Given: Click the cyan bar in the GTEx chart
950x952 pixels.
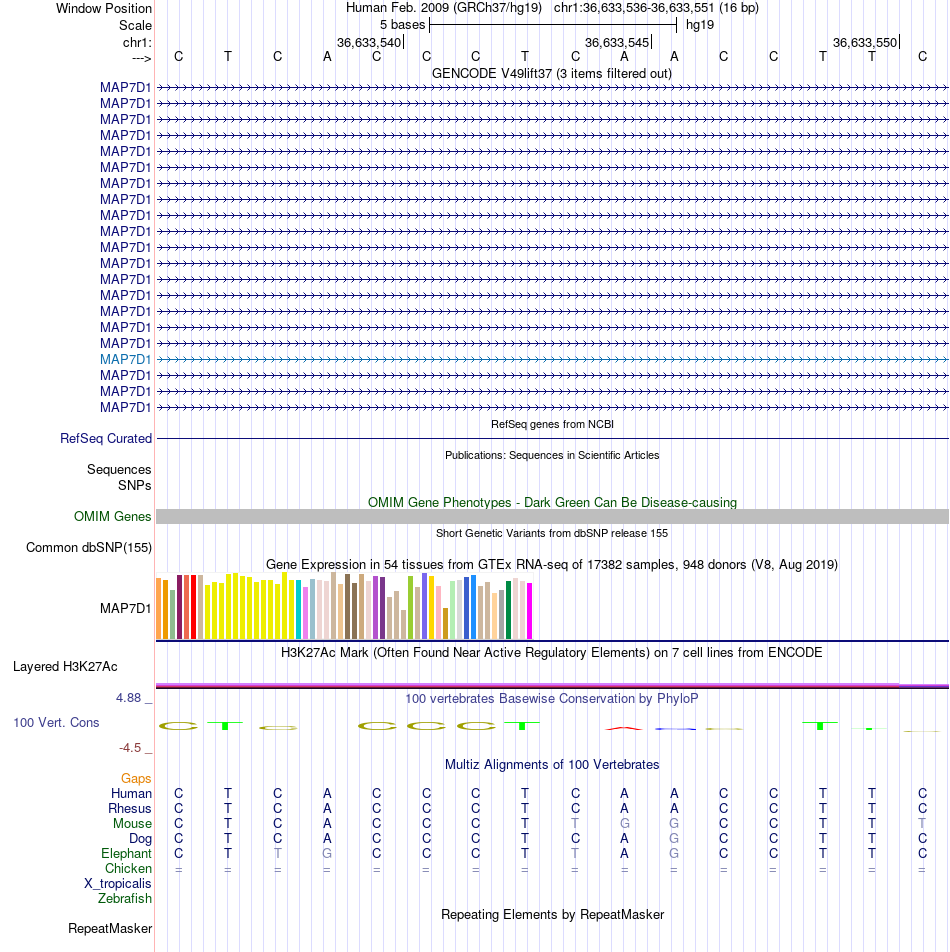Looking at the screenshot, I should tap(299, 610).
